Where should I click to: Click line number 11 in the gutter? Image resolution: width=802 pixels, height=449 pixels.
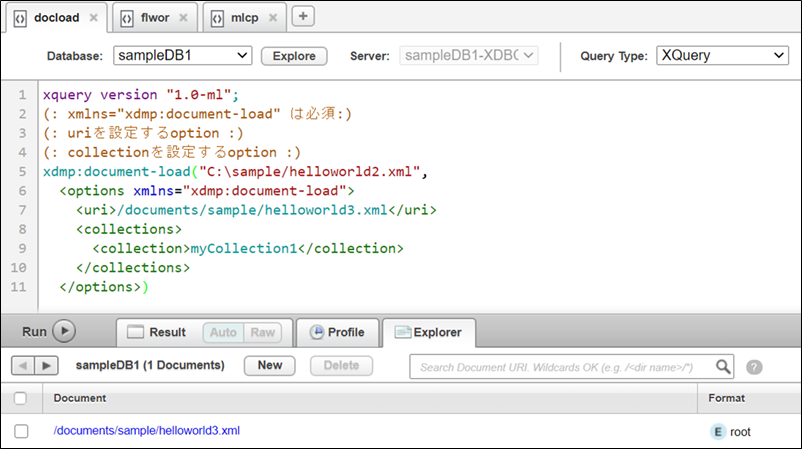pyautogui.click(x=18, y=287)
